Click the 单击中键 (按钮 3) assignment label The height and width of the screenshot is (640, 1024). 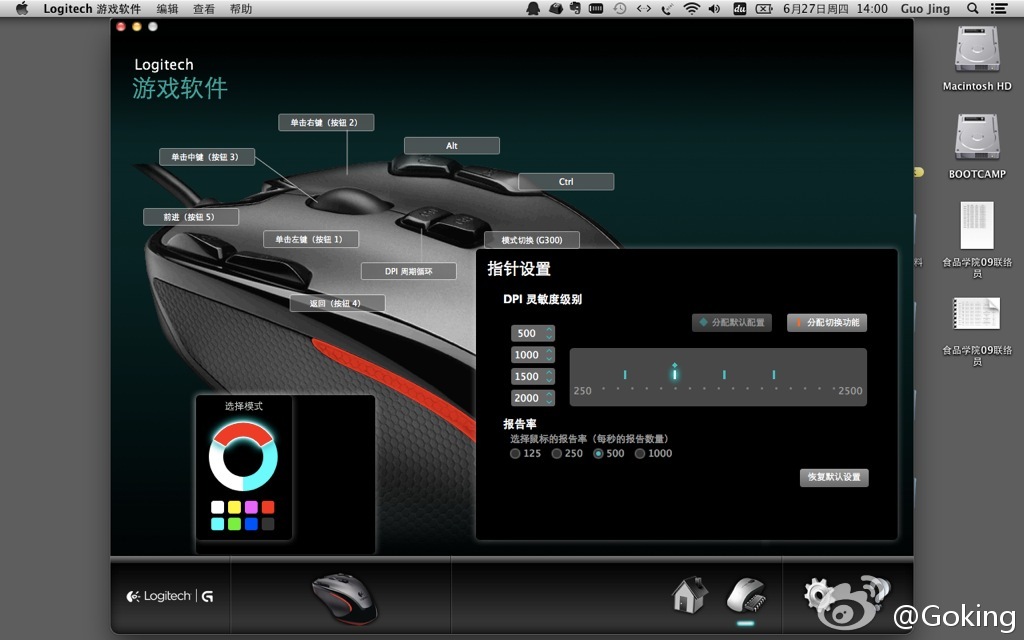coord(207,157)
